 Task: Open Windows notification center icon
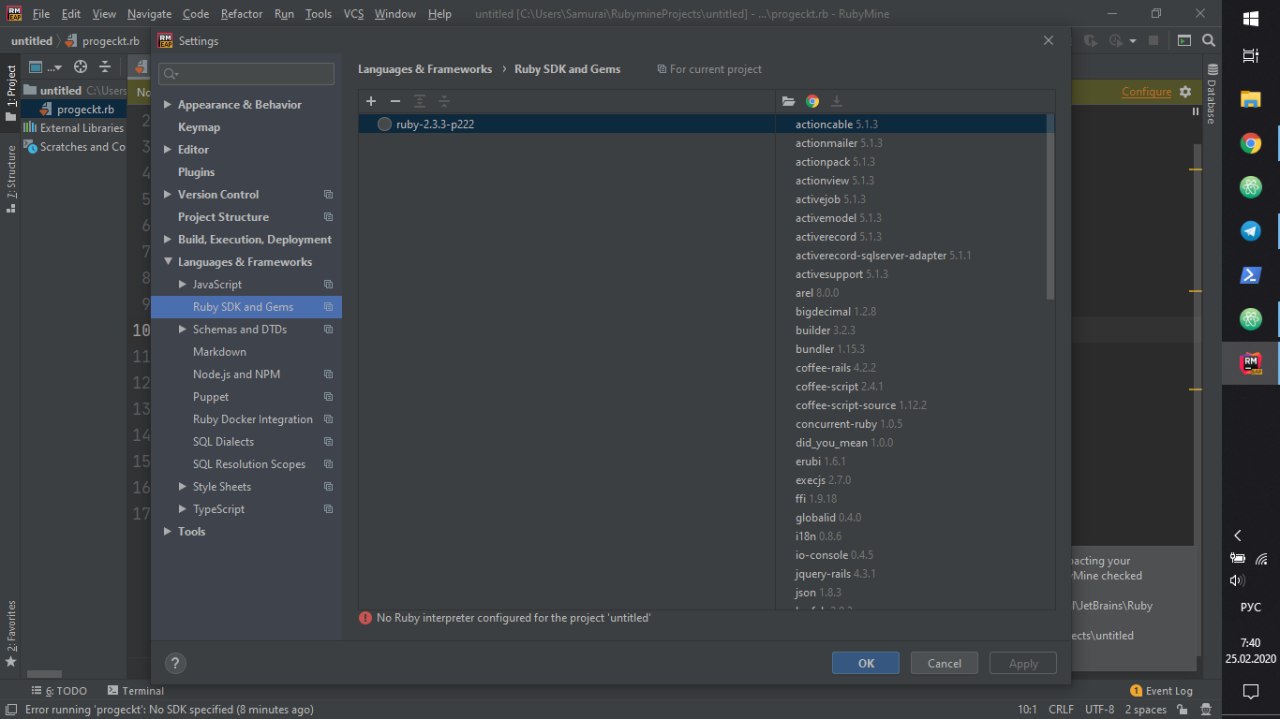tap(1251, 691)
